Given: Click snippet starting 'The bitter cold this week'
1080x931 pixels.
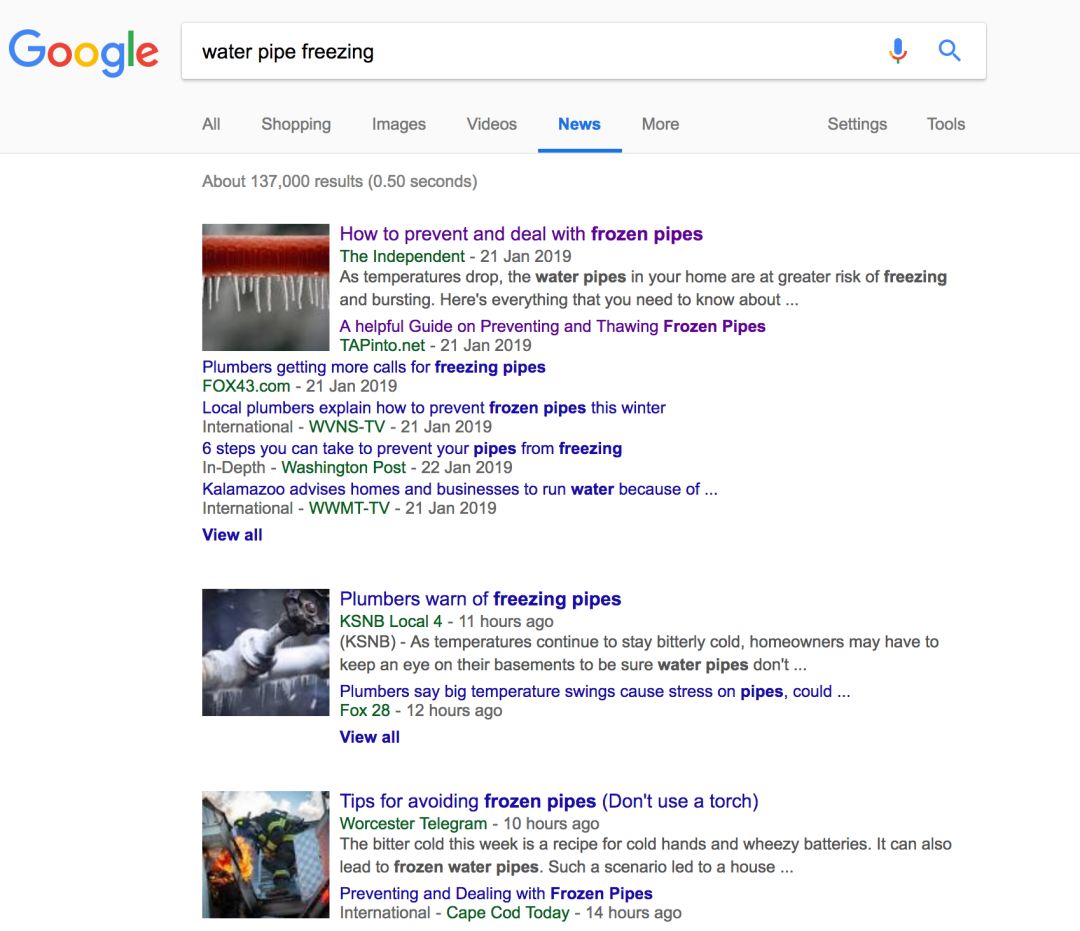Looking at the screenshot, I should coord(645,856).
